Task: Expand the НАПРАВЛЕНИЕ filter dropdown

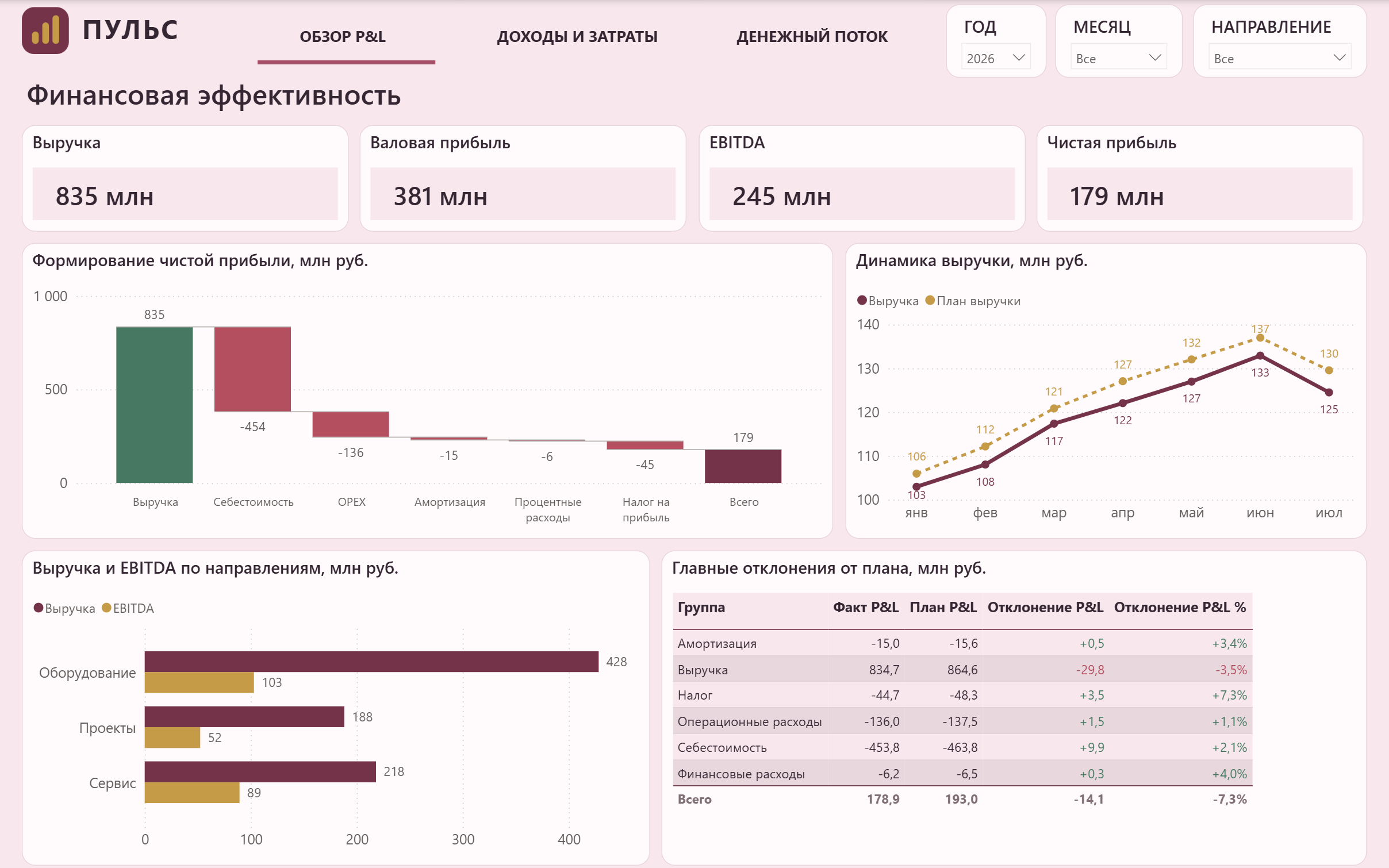Action: click(x=1280, y=58)
